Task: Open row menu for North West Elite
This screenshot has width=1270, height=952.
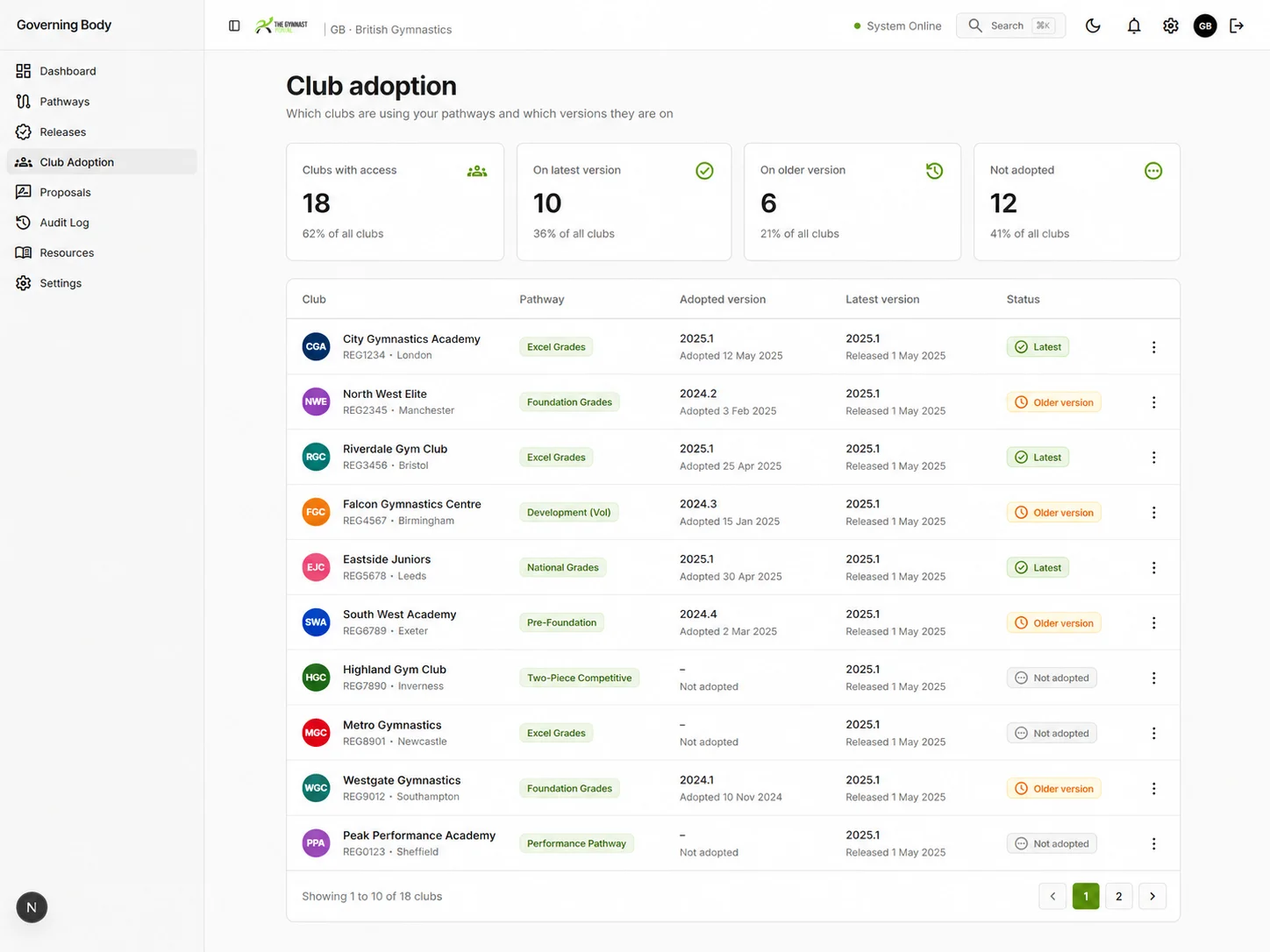Action: 1153,402
